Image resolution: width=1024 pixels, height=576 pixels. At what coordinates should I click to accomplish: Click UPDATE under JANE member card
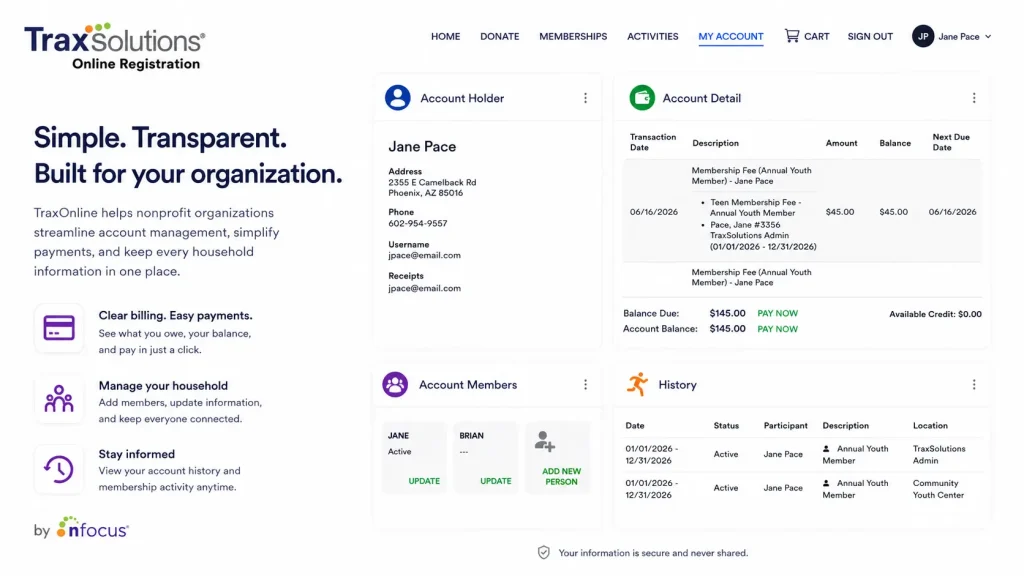point(424,481)
